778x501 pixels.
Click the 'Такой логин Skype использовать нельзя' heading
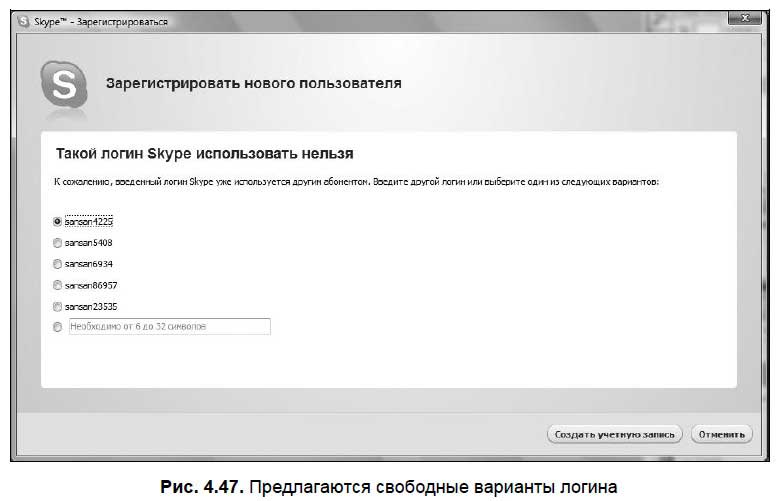(x=203, y=155)
